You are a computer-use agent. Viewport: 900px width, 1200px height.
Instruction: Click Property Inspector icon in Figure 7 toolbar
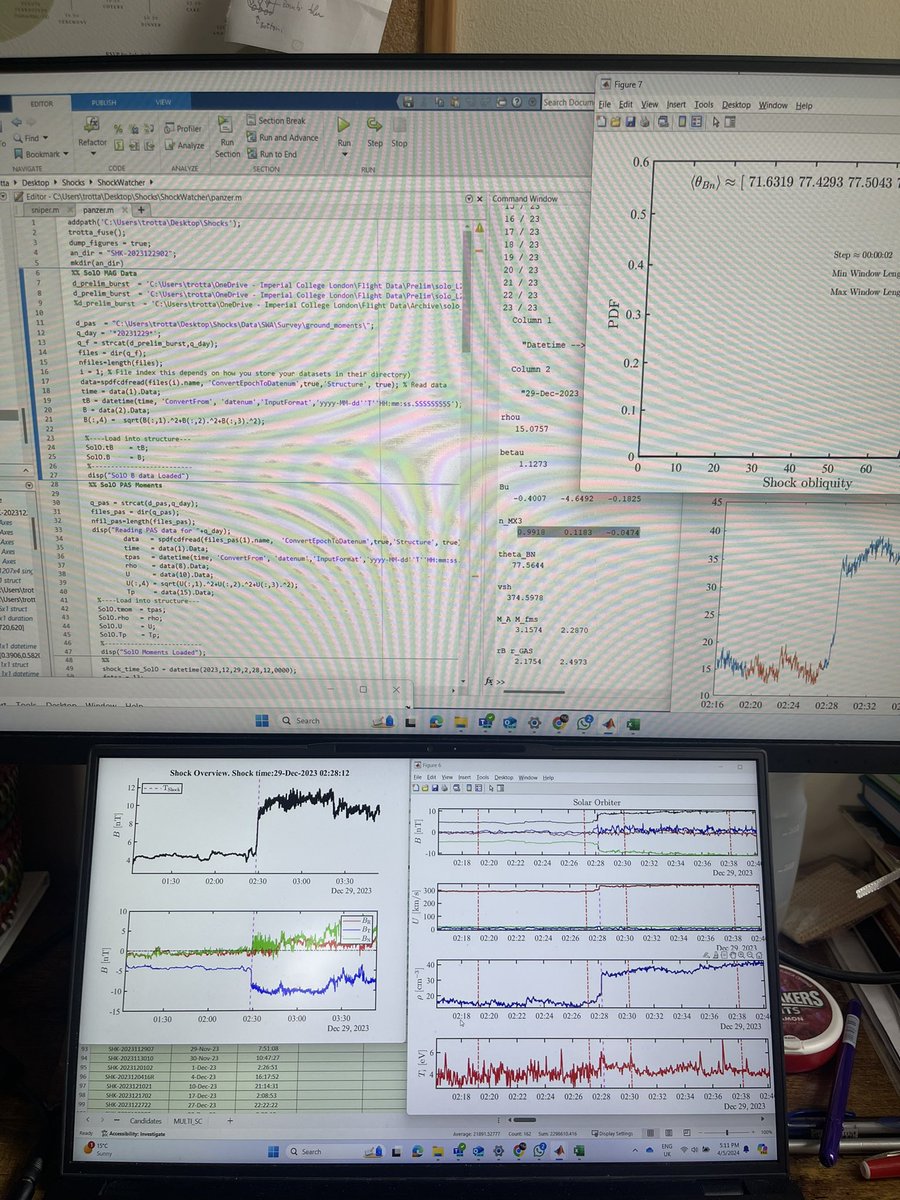[729, 122]
